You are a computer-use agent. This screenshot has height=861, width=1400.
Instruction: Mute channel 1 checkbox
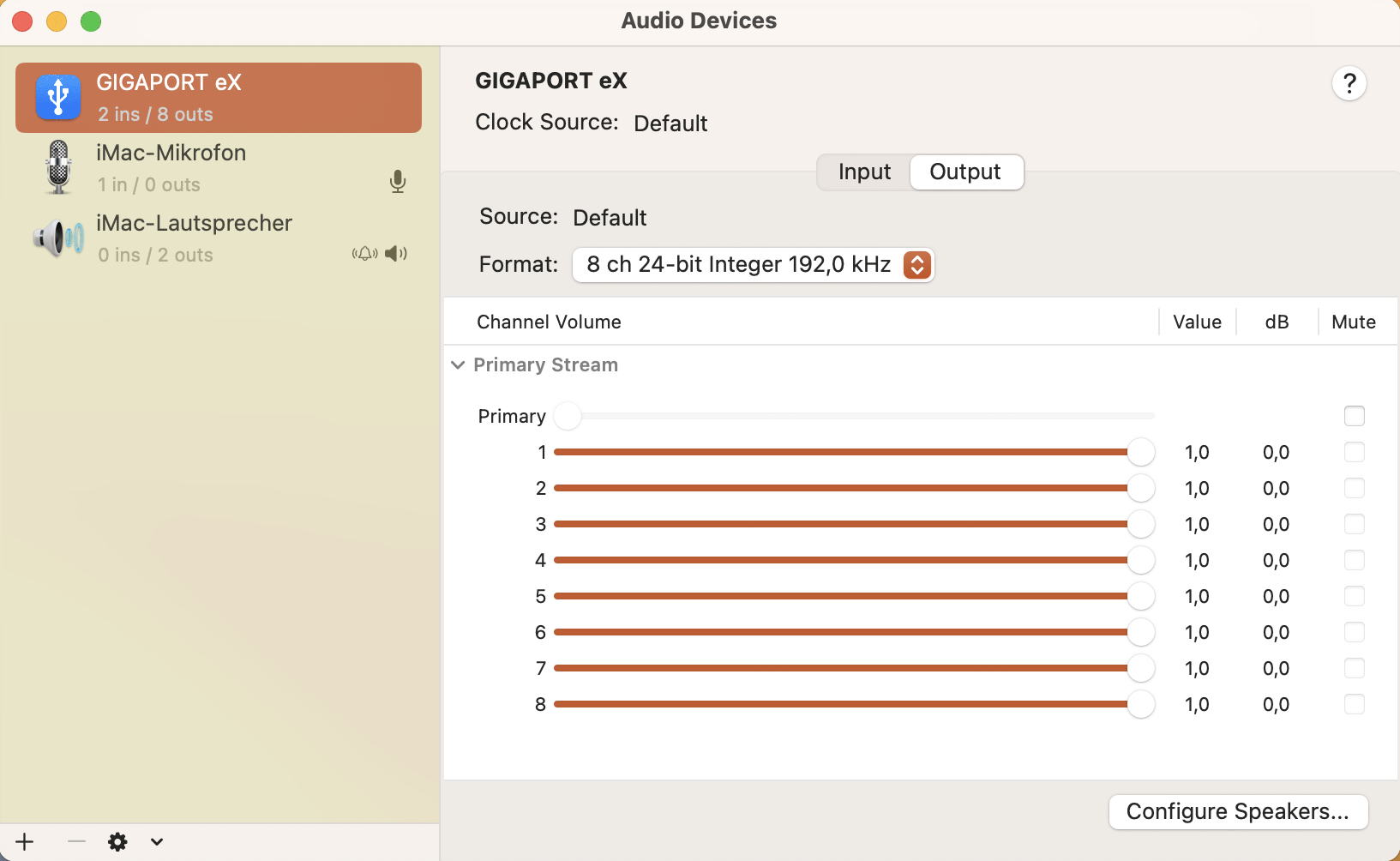click(x=1355, y=452)
